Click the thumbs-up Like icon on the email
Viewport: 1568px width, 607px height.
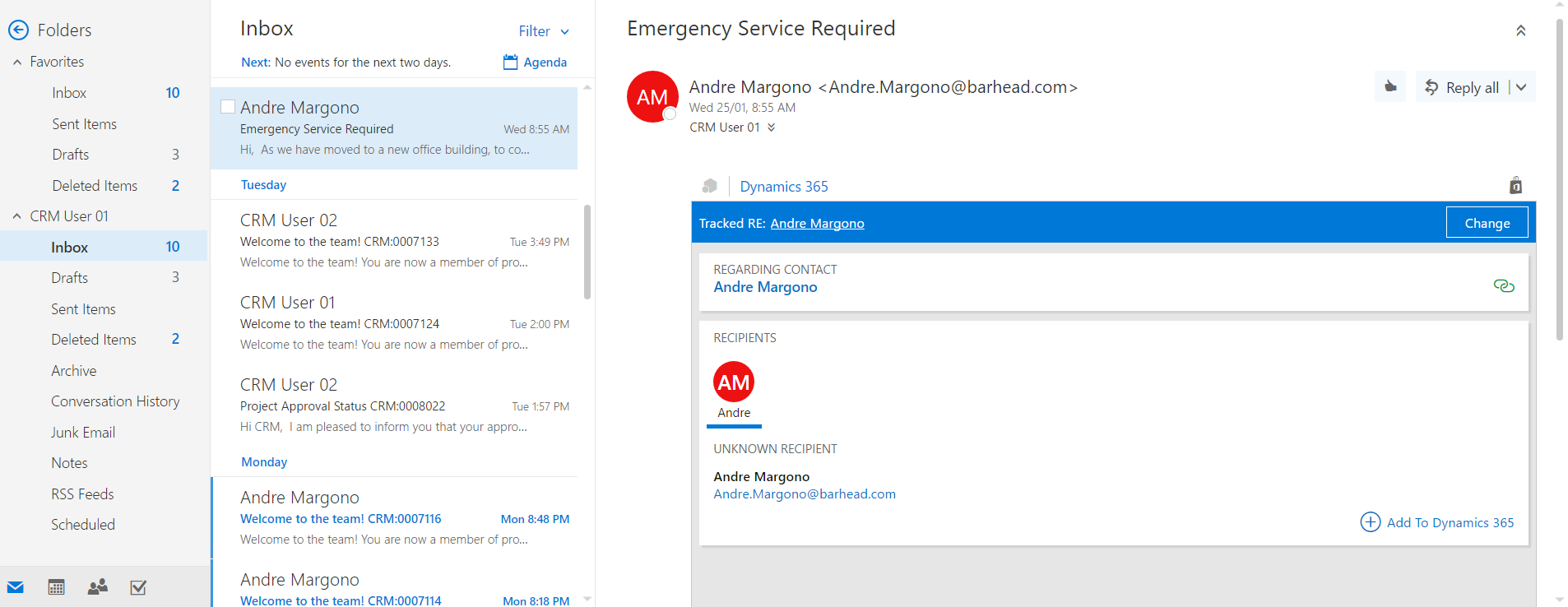tap(1390, 87)
